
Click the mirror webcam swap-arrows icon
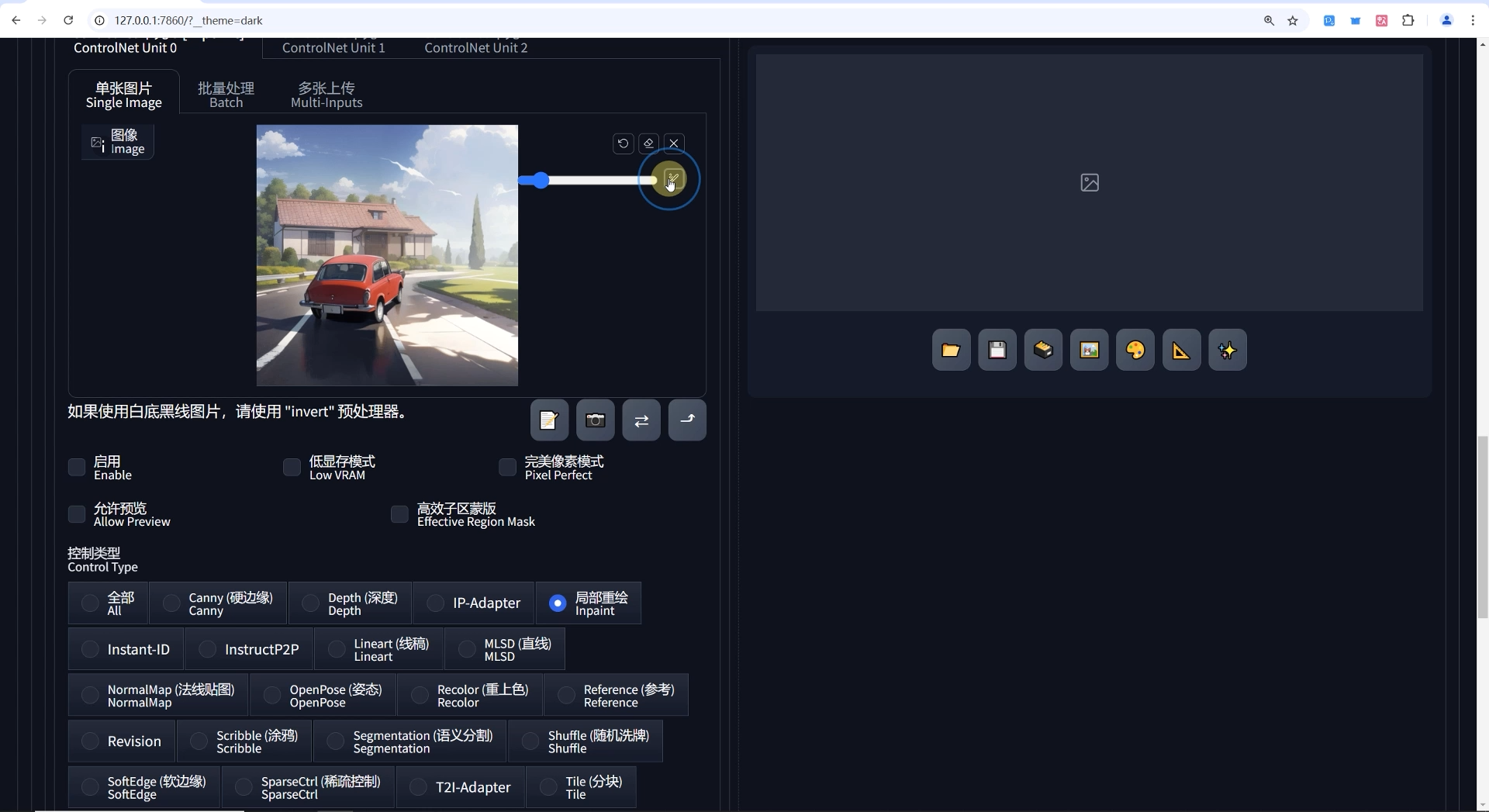641,420
